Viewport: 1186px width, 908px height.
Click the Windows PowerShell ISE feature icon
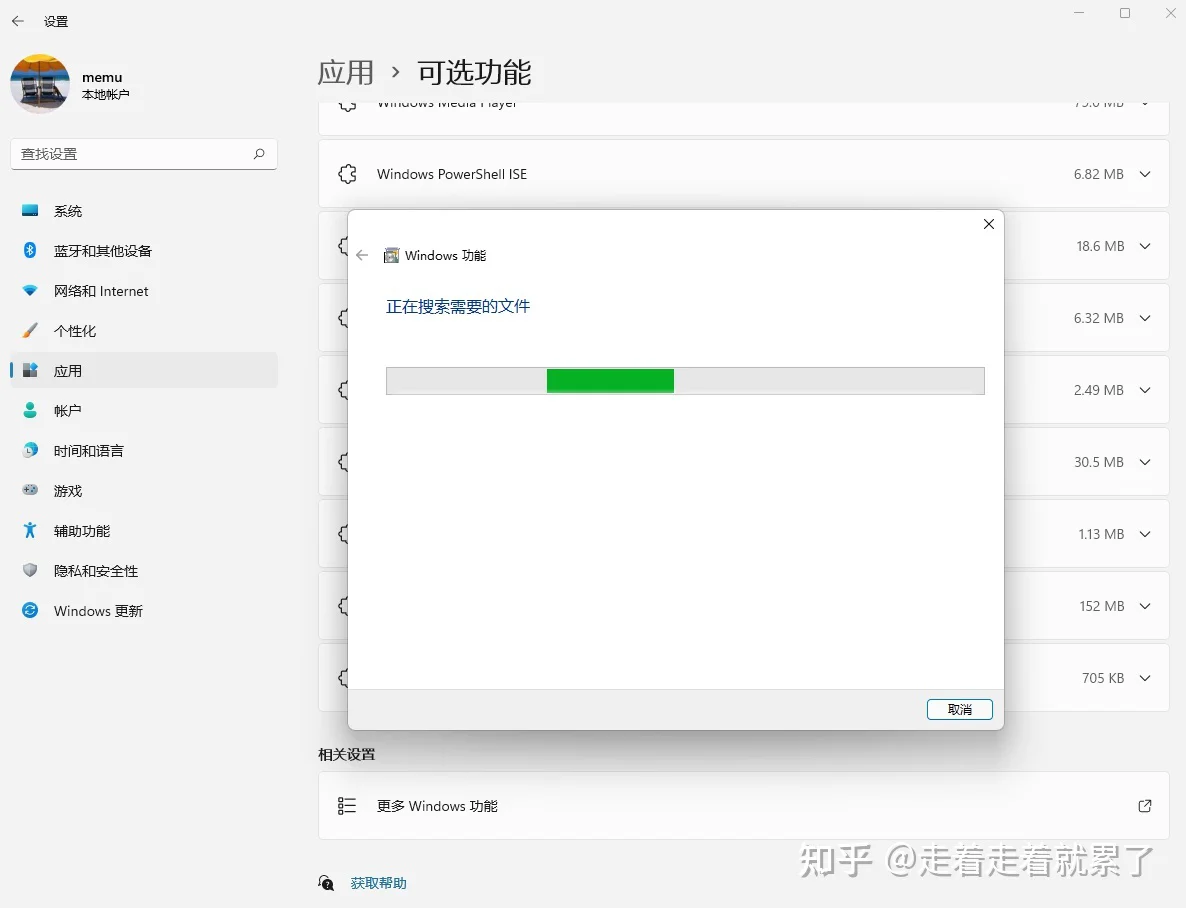coord(347,174)
